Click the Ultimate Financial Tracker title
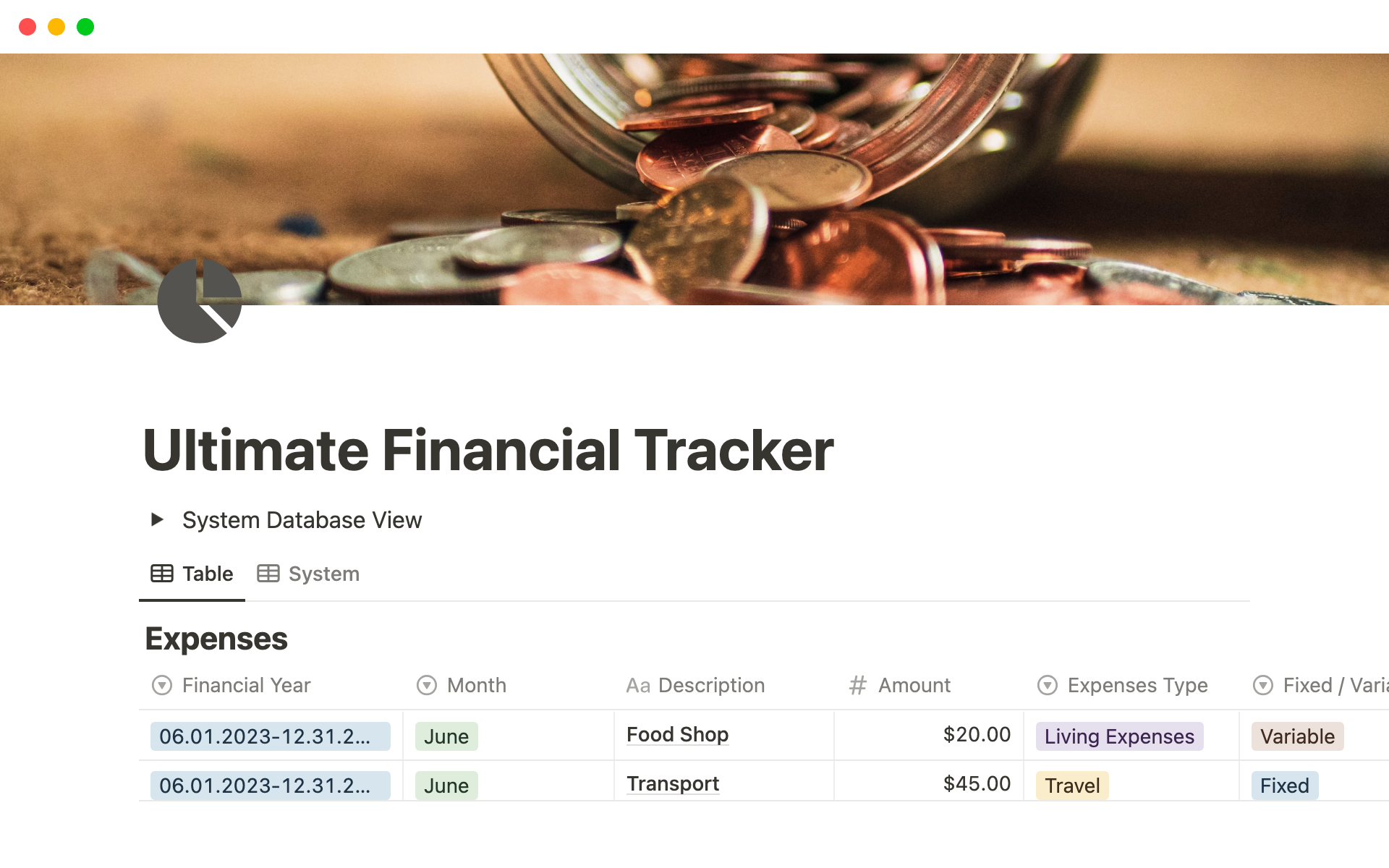This screenshot has height=868, width=1389. (x=488, y=450)
